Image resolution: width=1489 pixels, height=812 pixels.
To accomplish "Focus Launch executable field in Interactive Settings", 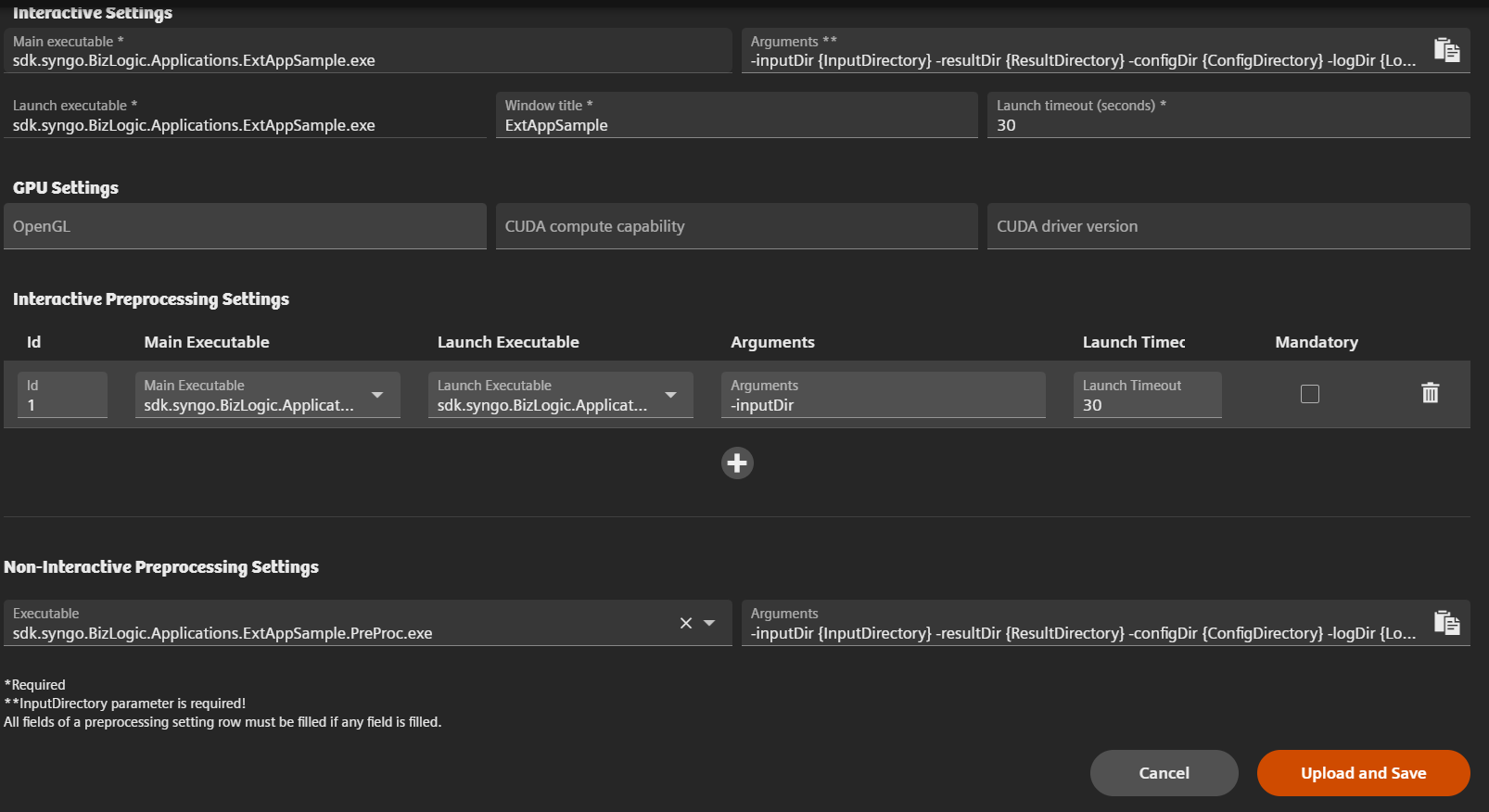I will tap(245, 115).
